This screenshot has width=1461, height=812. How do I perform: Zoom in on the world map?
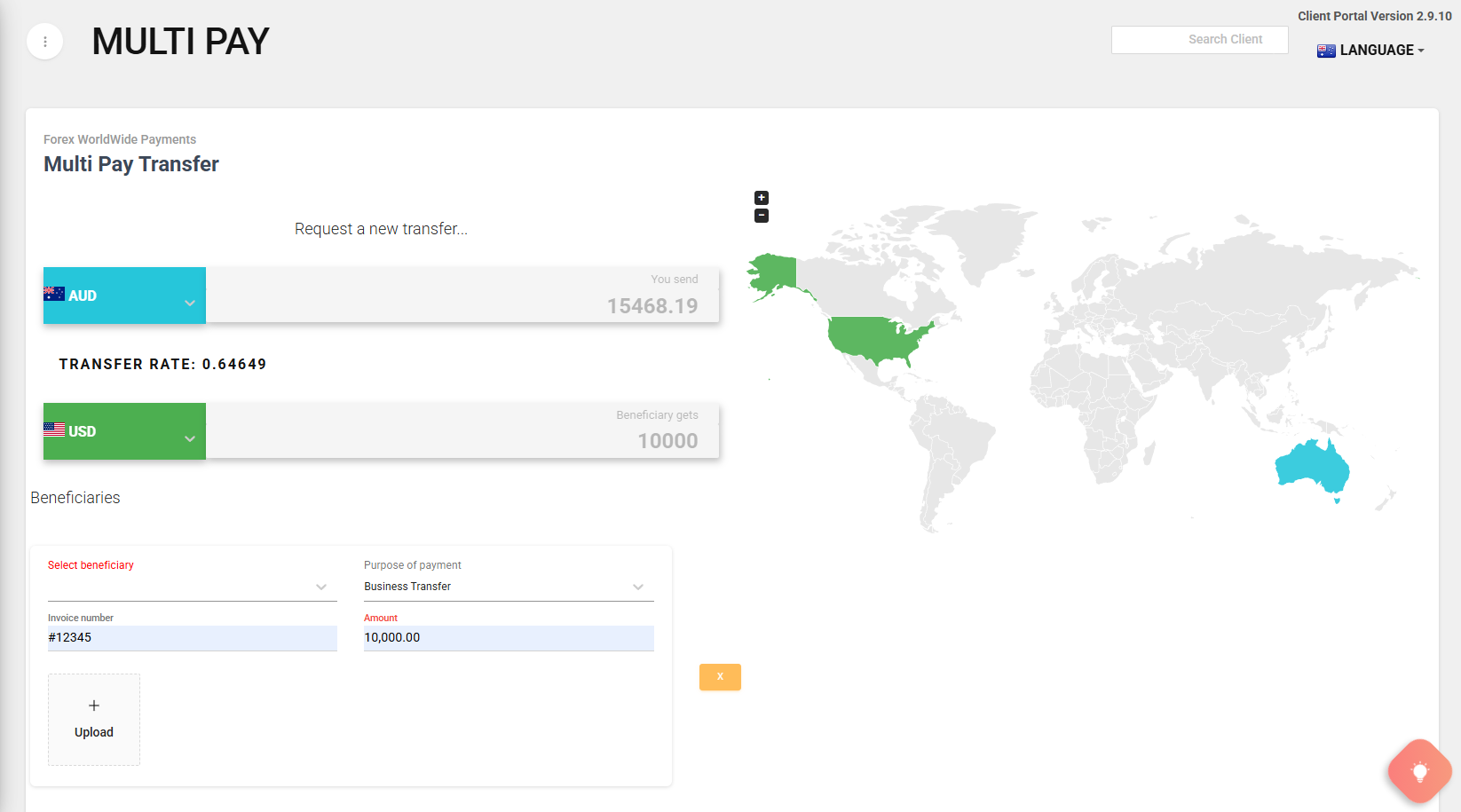(761, 198)
